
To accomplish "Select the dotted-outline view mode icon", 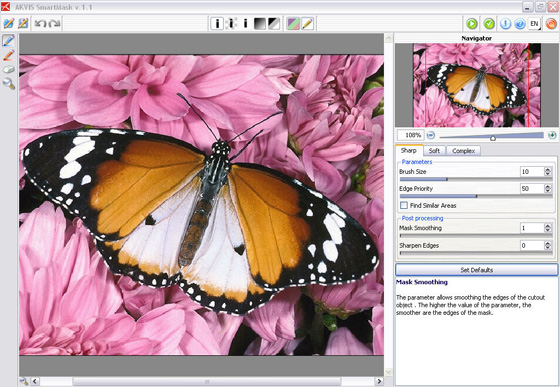I will tap(232, 24).
